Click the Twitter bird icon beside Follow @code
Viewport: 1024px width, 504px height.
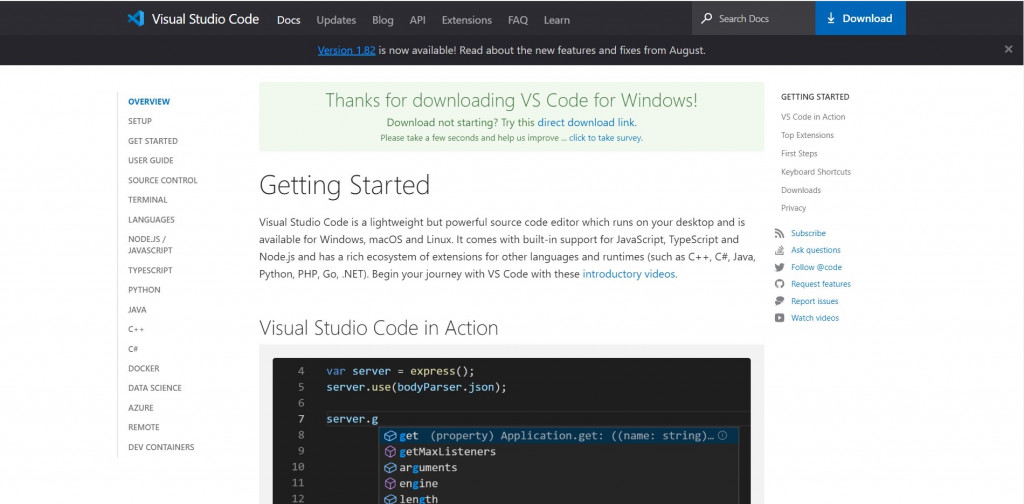tap(779, 267)
